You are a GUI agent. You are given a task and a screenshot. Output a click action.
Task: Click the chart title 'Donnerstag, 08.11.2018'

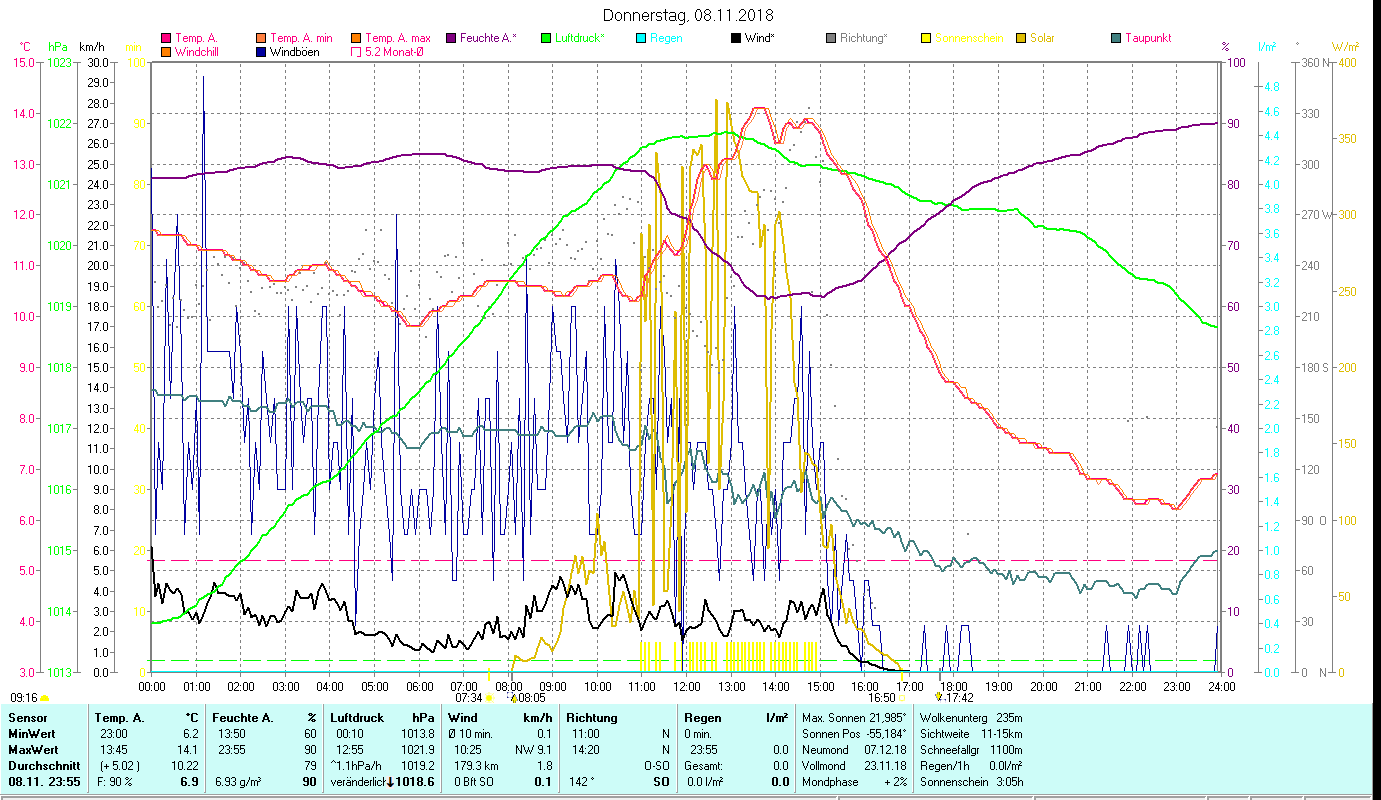pos(689,15)
